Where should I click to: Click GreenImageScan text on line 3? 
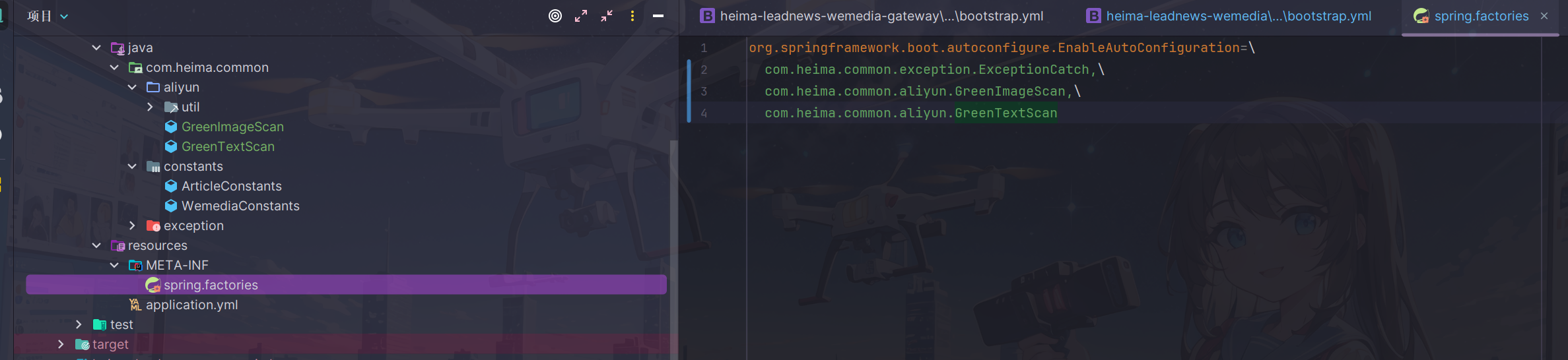point(1010,91)
